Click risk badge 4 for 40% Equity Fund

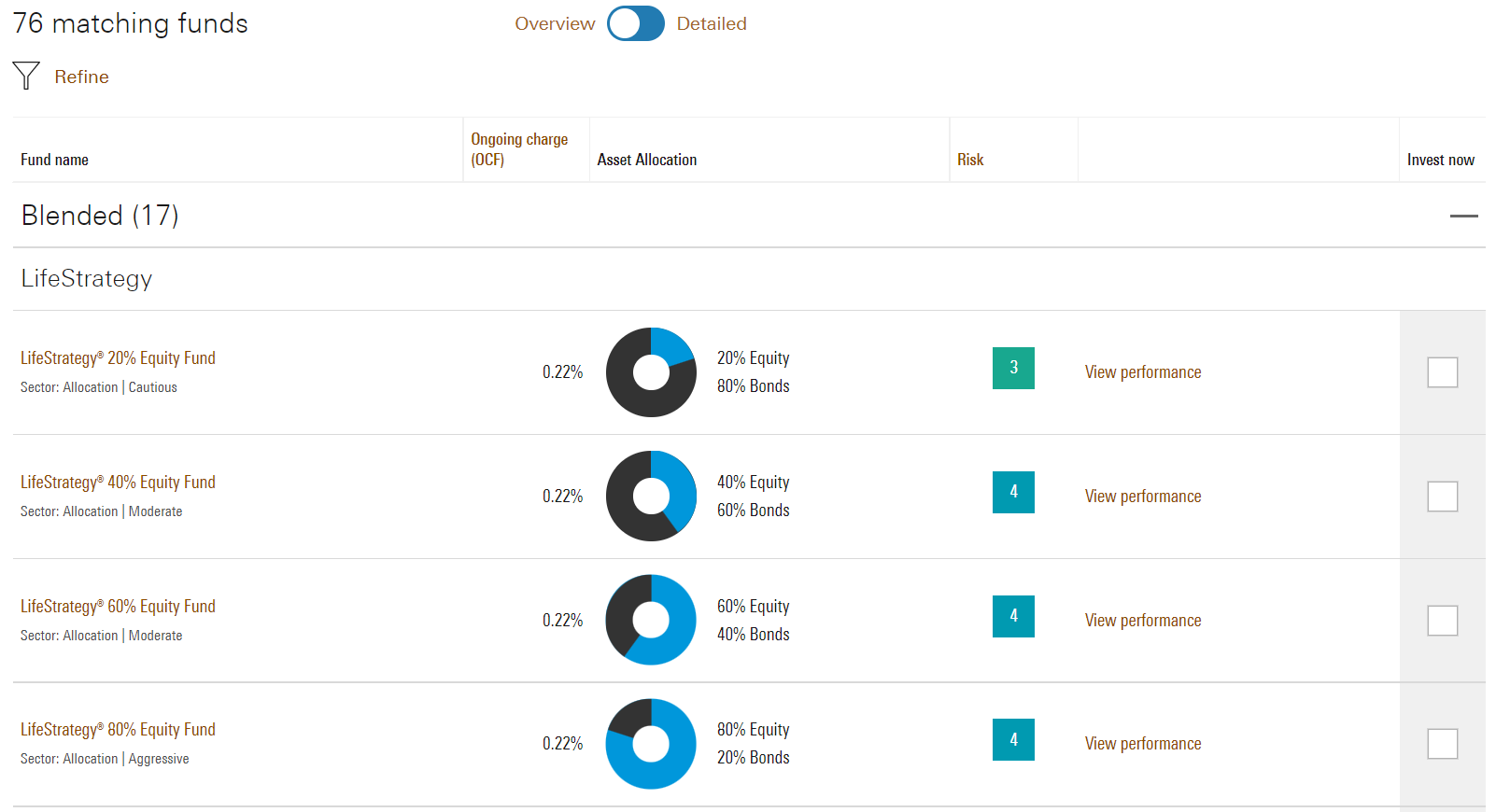[x=1013, y=492]
